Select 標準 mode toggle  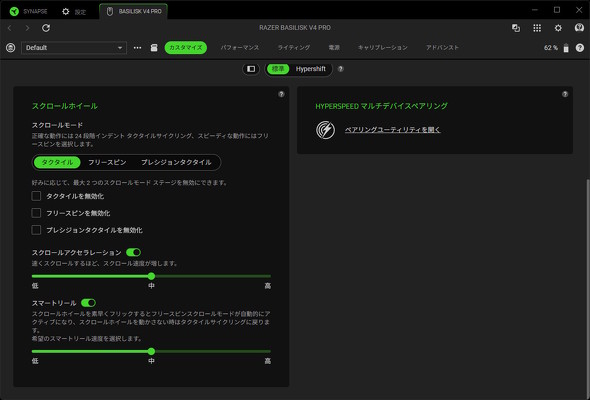278,69
